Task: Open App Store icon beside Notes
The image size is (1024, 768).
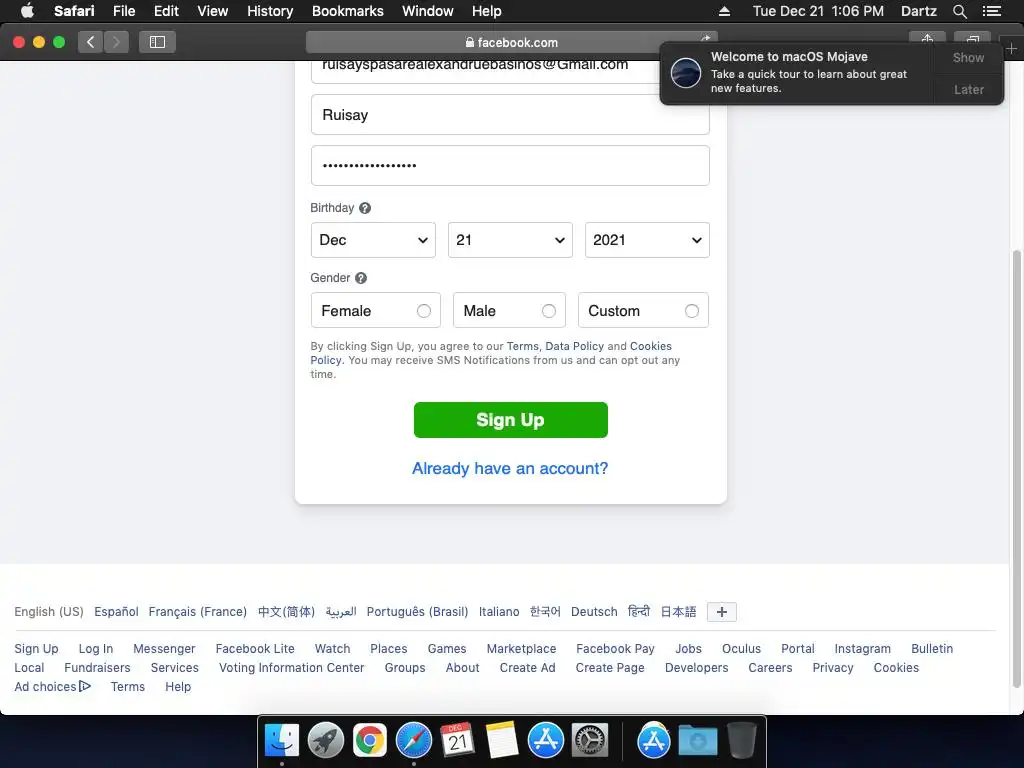Action: coord(545,741)
